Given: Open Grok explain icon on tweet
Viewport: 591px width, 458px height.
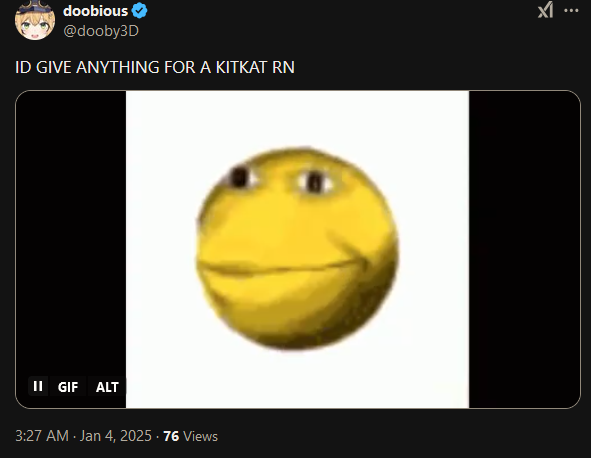Looking at the screenshot, I should tap(545, 10).
